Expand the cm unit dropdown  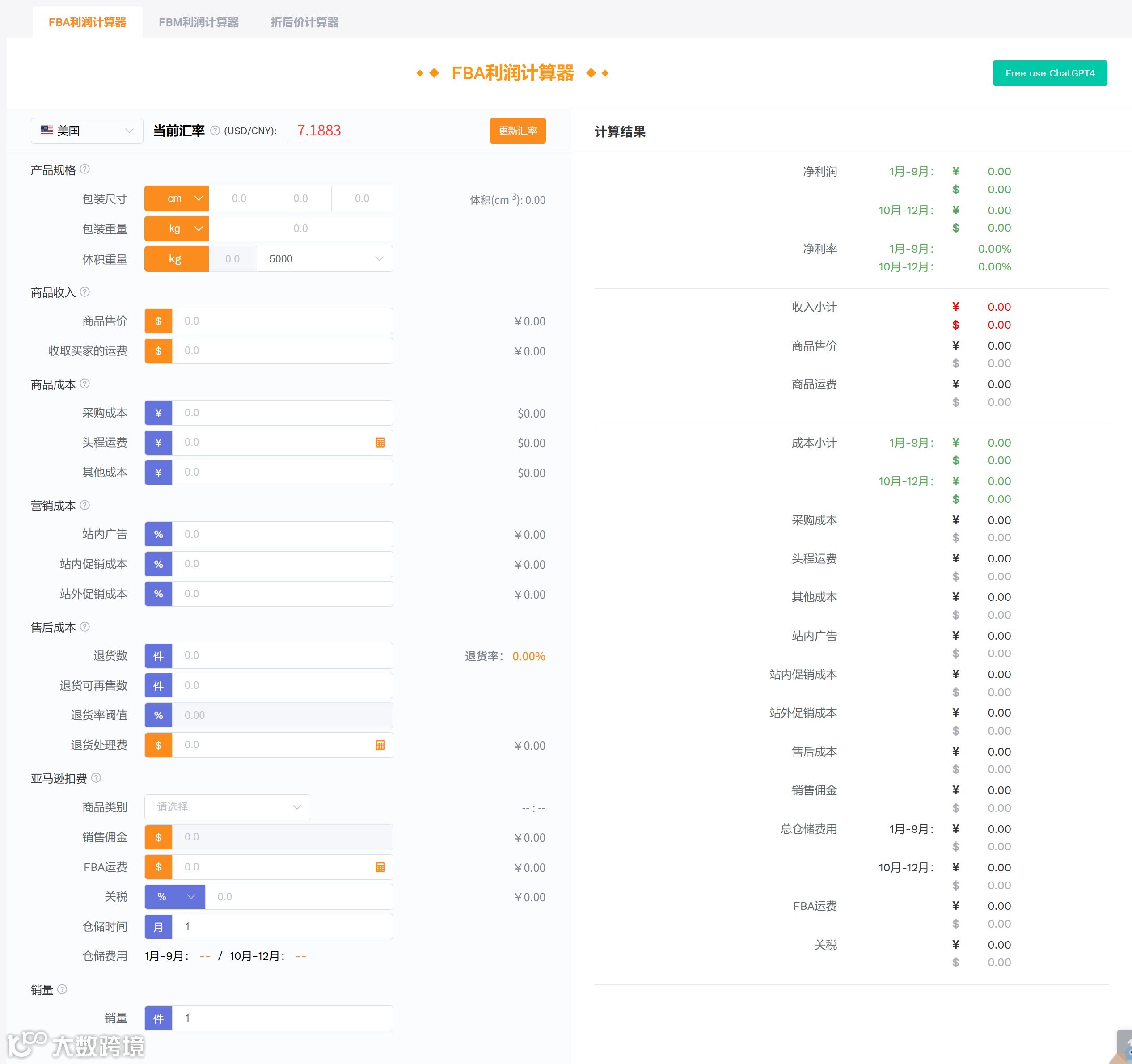tap(177, 198)
